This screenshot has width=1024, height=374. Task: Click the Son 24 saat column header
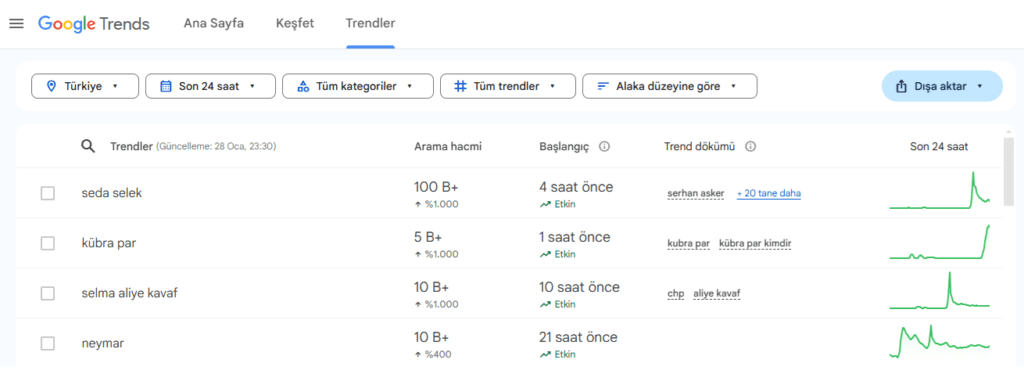click(x=939, y=147)
